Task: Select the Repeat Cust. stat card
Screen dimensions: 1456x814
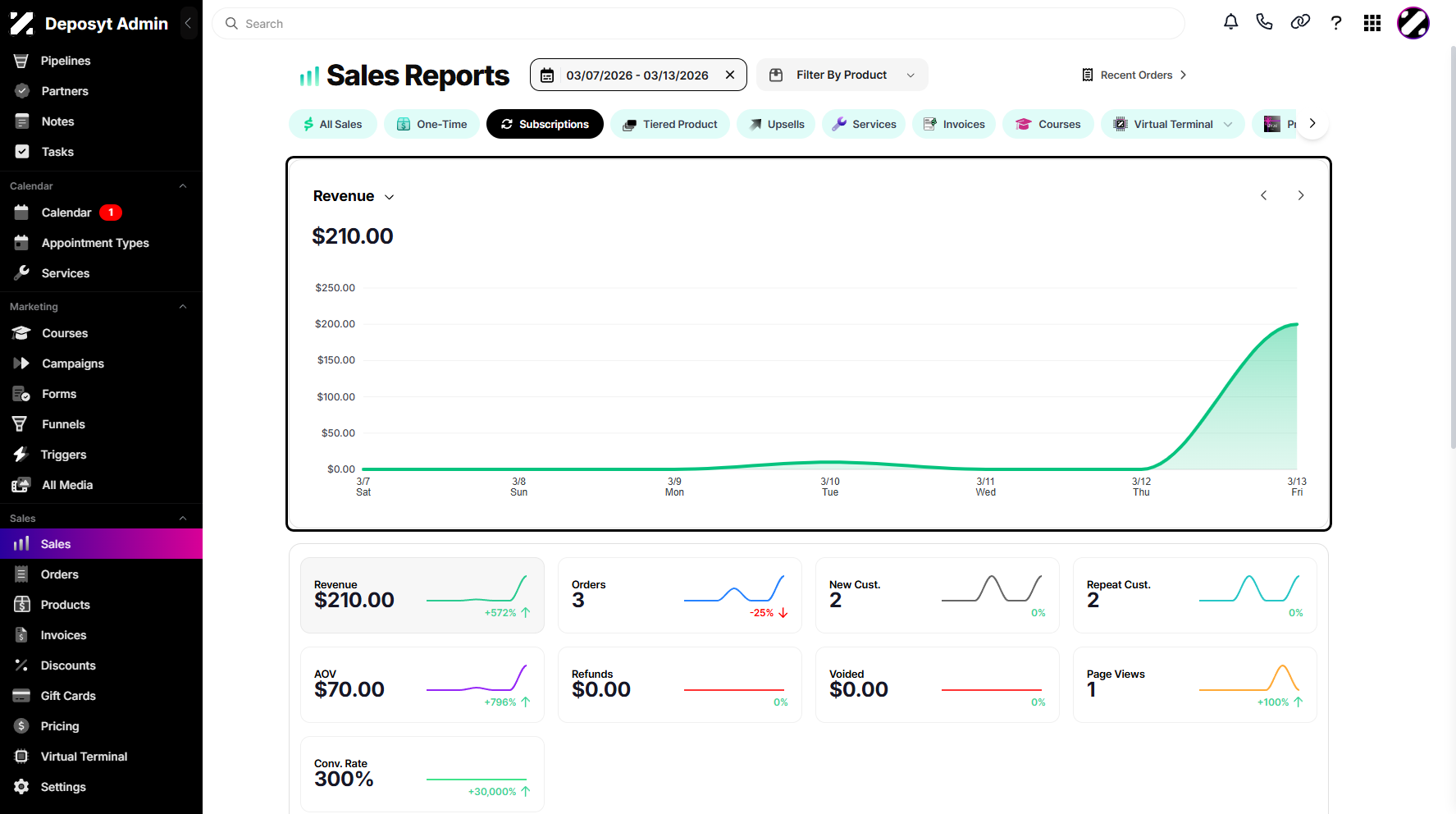Action: click(x=1195, y=595)
